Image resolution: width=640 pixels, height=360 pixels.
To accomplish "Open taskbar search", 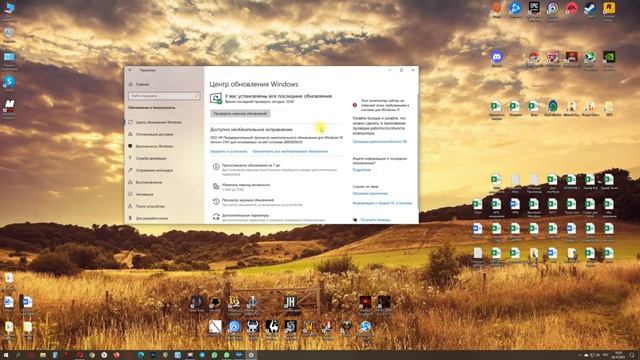I will pyautogui.click(x=18, y=355).
